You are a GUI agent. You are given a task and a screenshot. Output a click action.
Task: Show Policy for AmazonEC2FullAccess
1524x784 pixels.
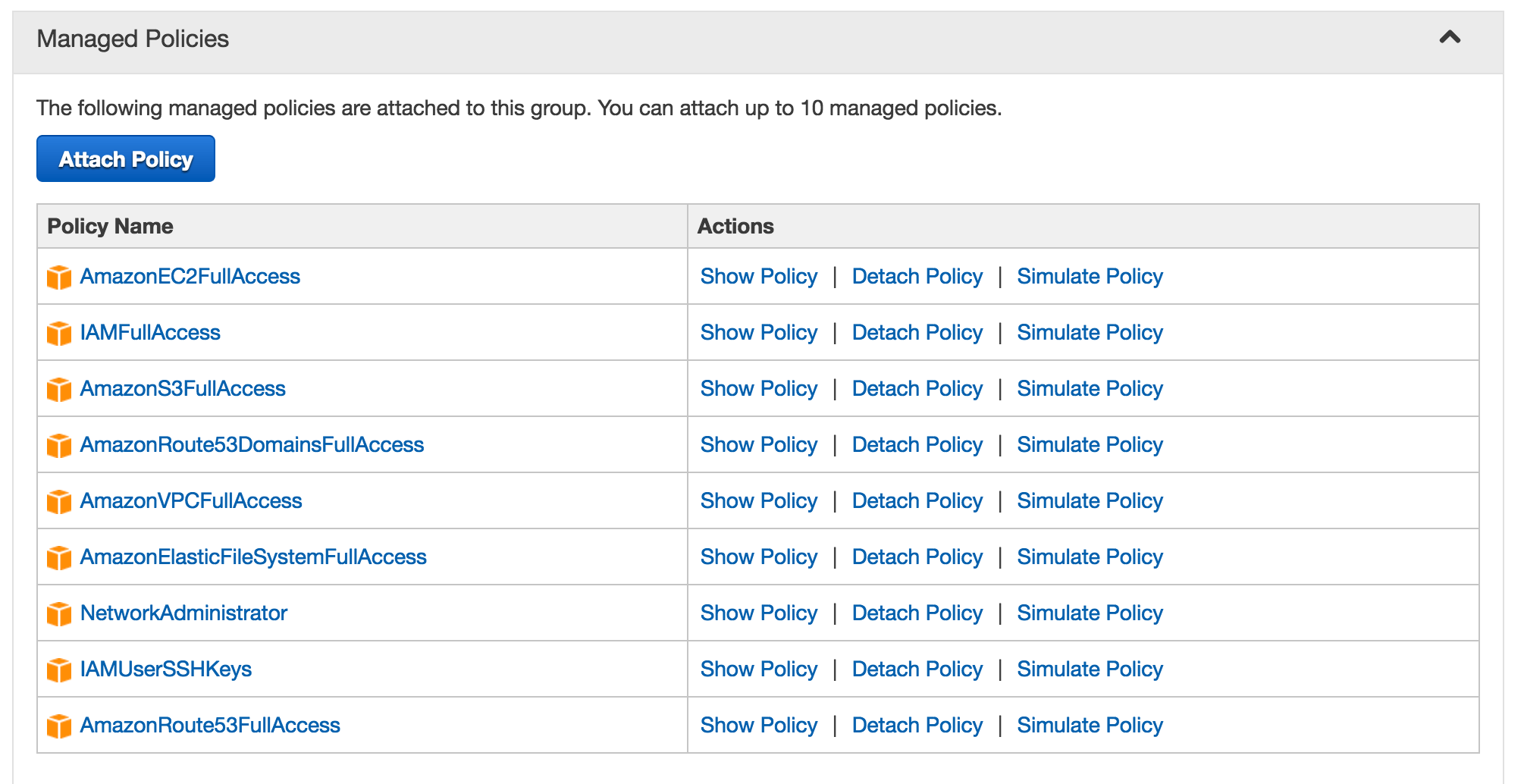pos(759,276)
